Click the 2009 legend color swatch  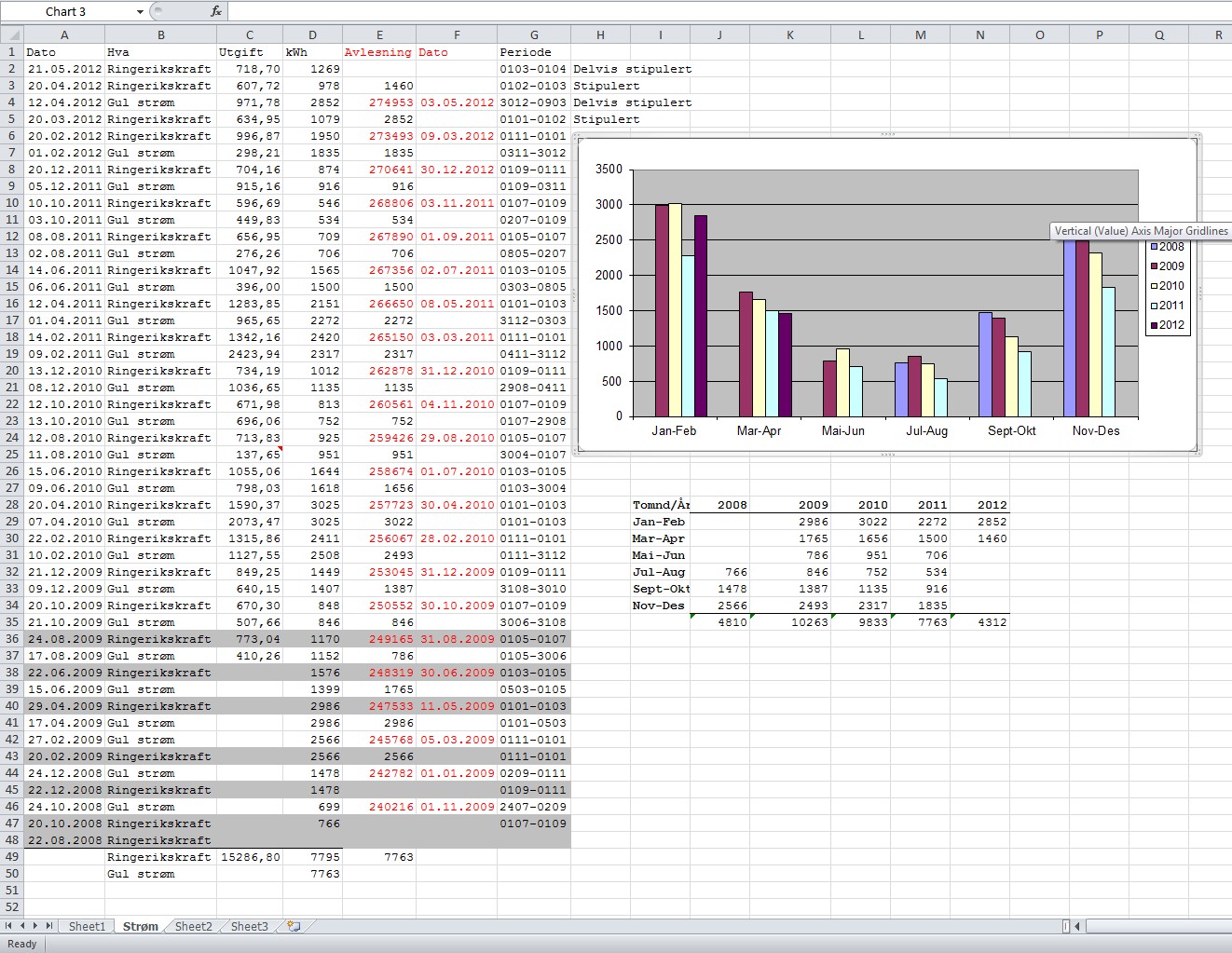[x=1154, y=266]
